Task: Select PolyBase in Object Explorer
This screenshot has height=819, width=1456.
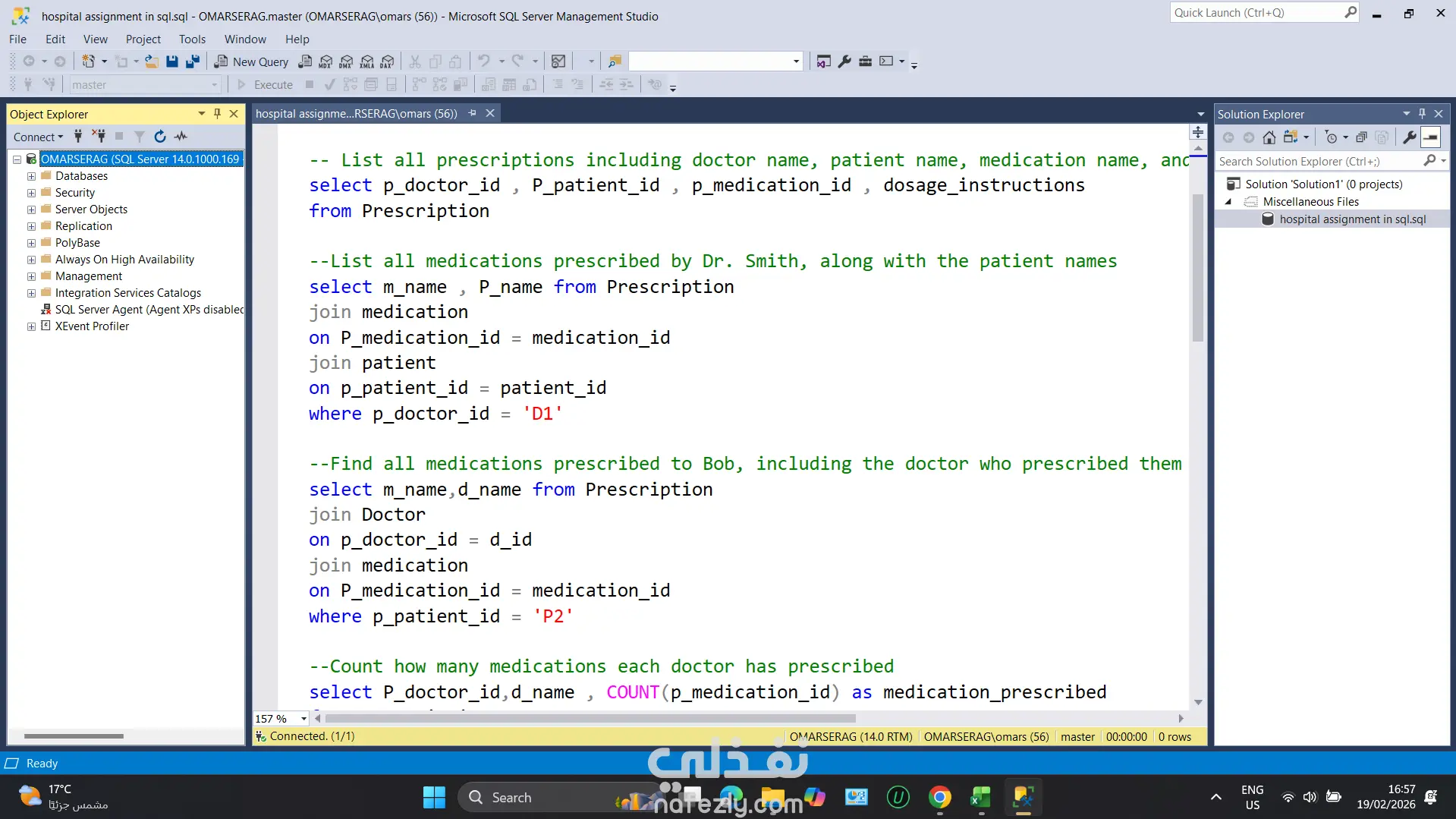Action: 77,243
